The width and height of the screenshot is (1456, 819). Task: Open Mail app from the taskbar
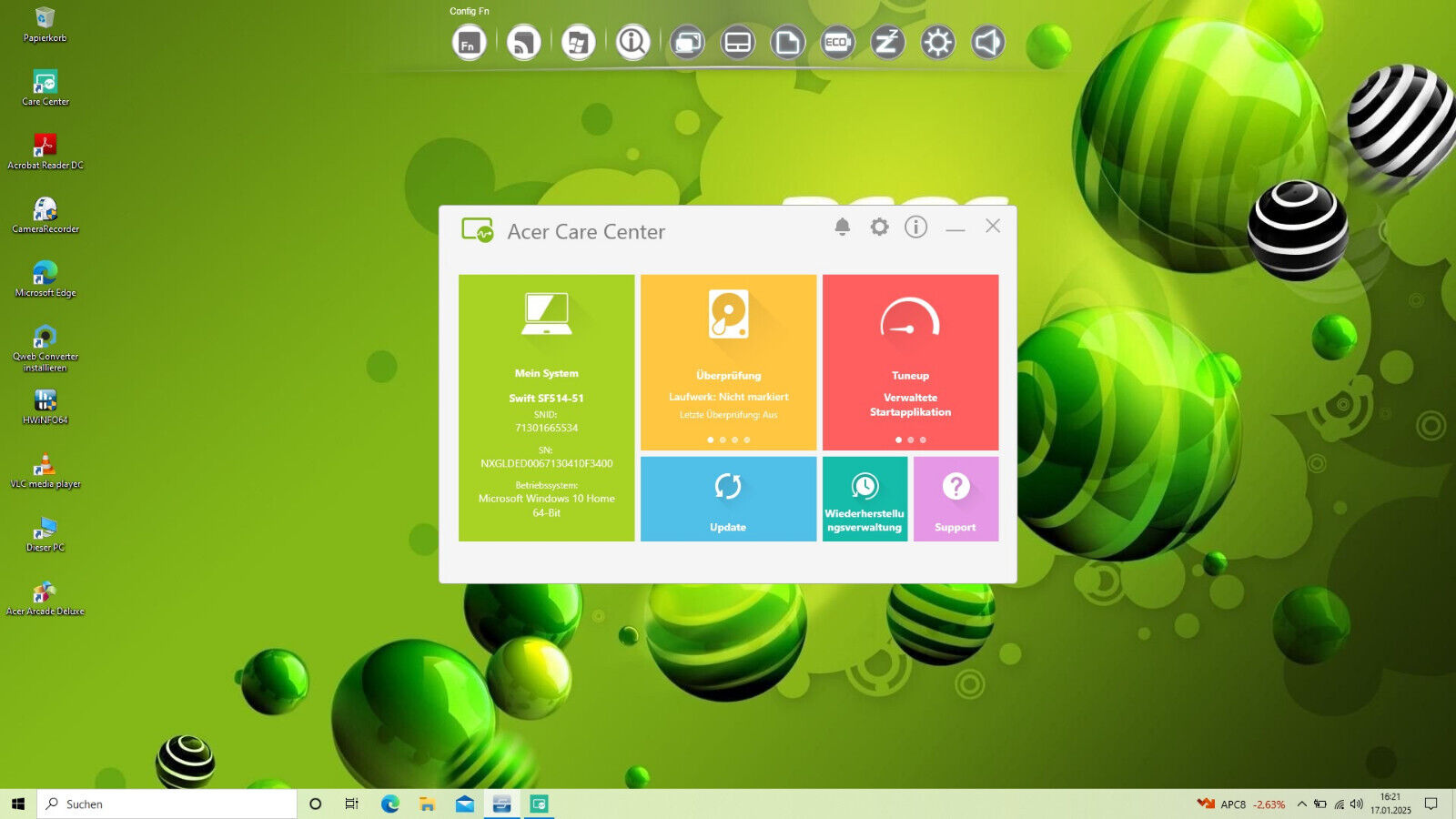tap(464, 804)
